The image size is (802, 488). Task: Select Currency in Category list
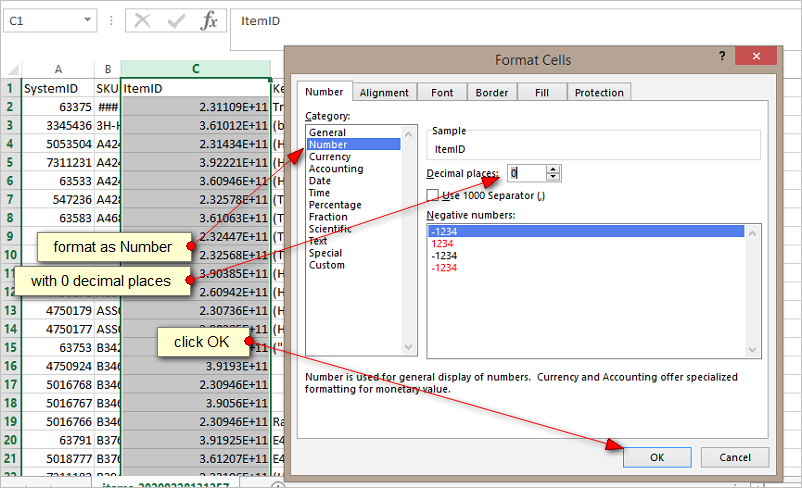click(x=329, y=157)
